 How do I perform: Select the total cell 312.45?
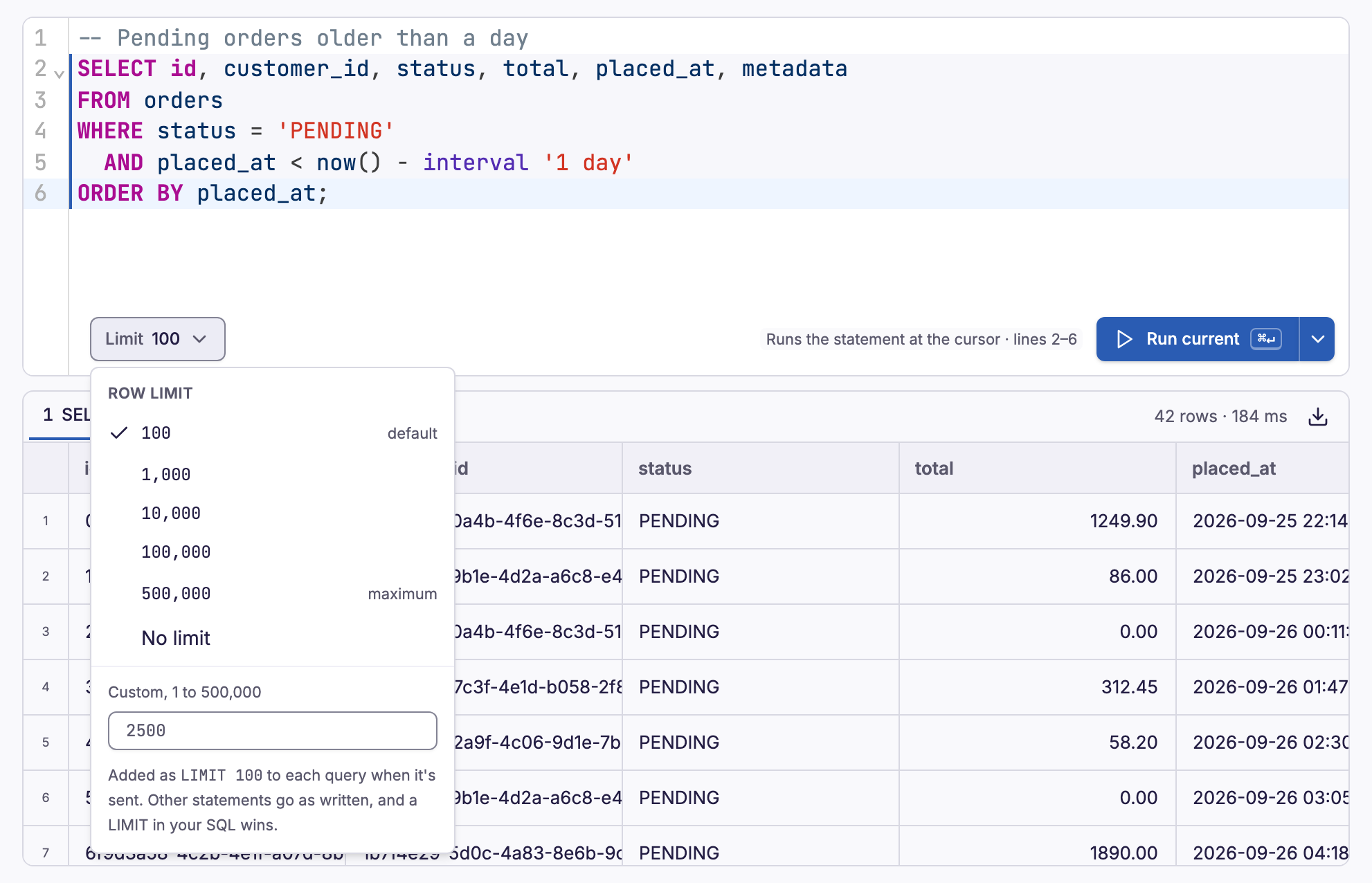pyautogui.click(x=1037, y=687)
